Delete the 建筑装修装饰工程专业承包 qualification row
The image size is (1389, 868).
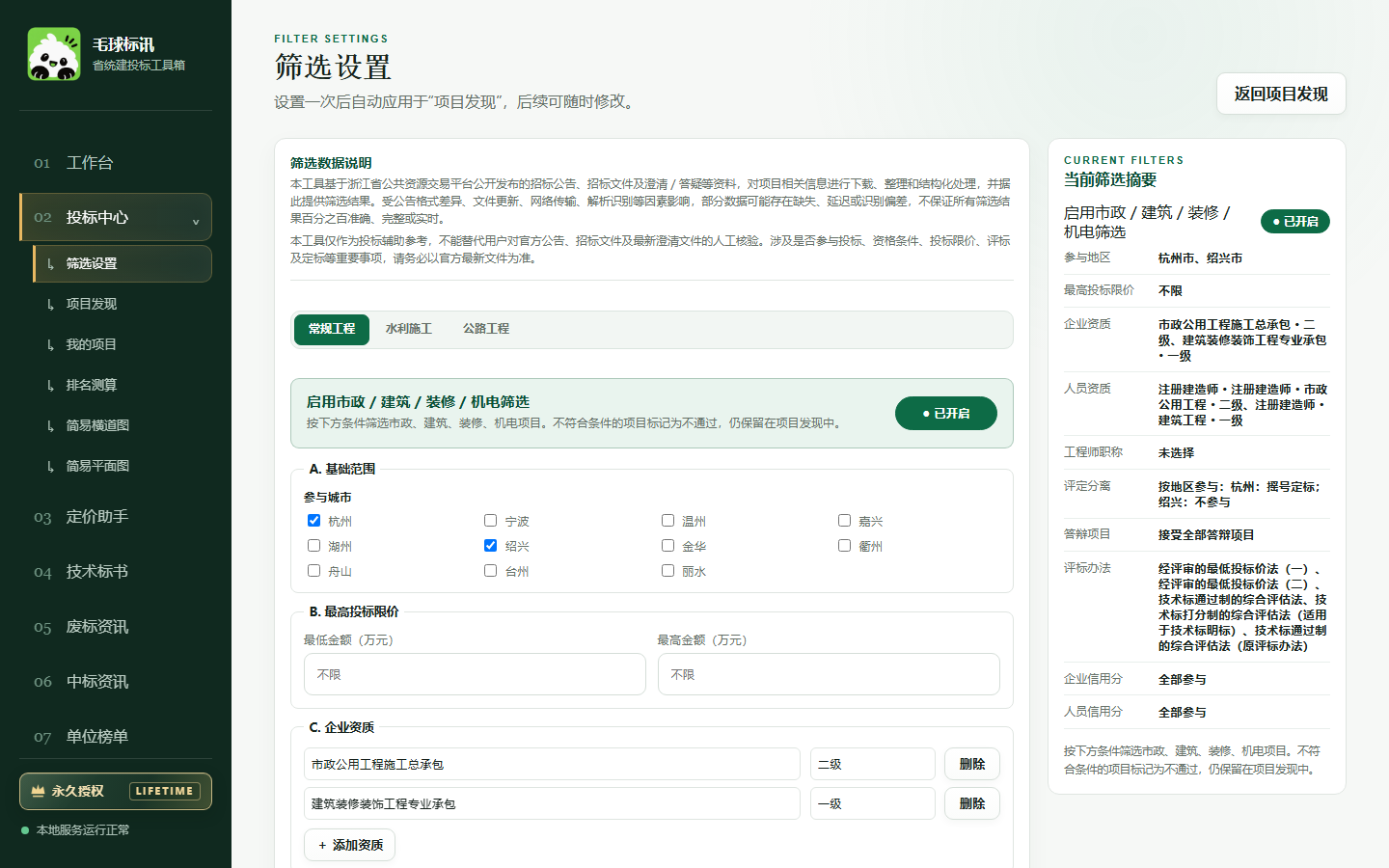coord(972,803)
